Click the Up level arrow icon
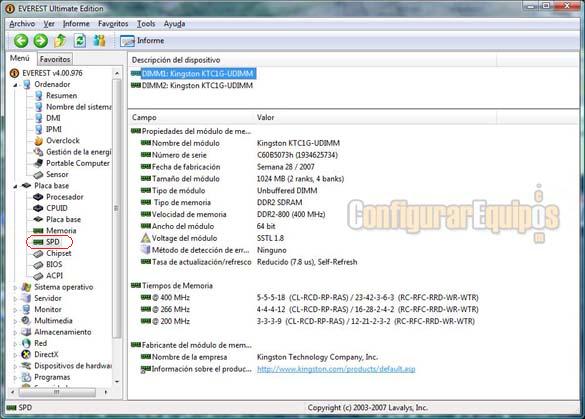Image resolution: width=585 pixels, height=419 pixels. click(60, 41)
